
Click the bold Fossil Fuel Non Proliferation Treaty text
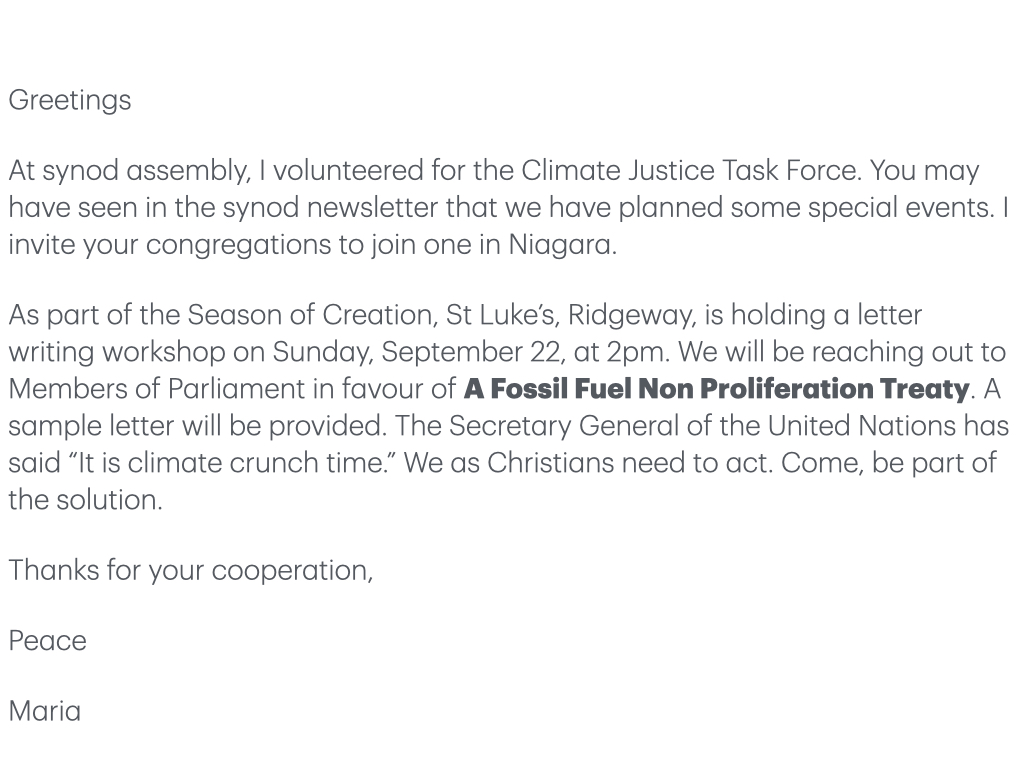pyautogui.click(x=716, y=389)
